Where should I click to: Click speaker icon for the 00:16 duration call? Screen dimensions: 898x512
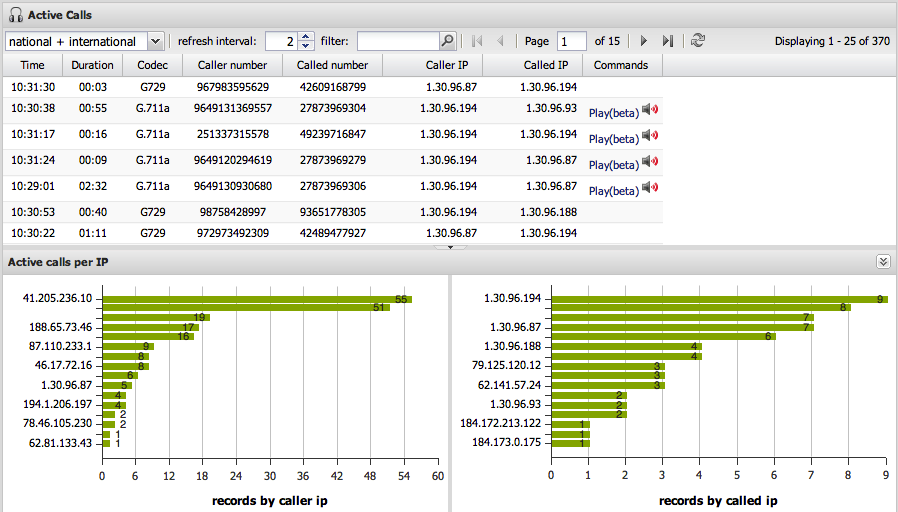point(650,135)
